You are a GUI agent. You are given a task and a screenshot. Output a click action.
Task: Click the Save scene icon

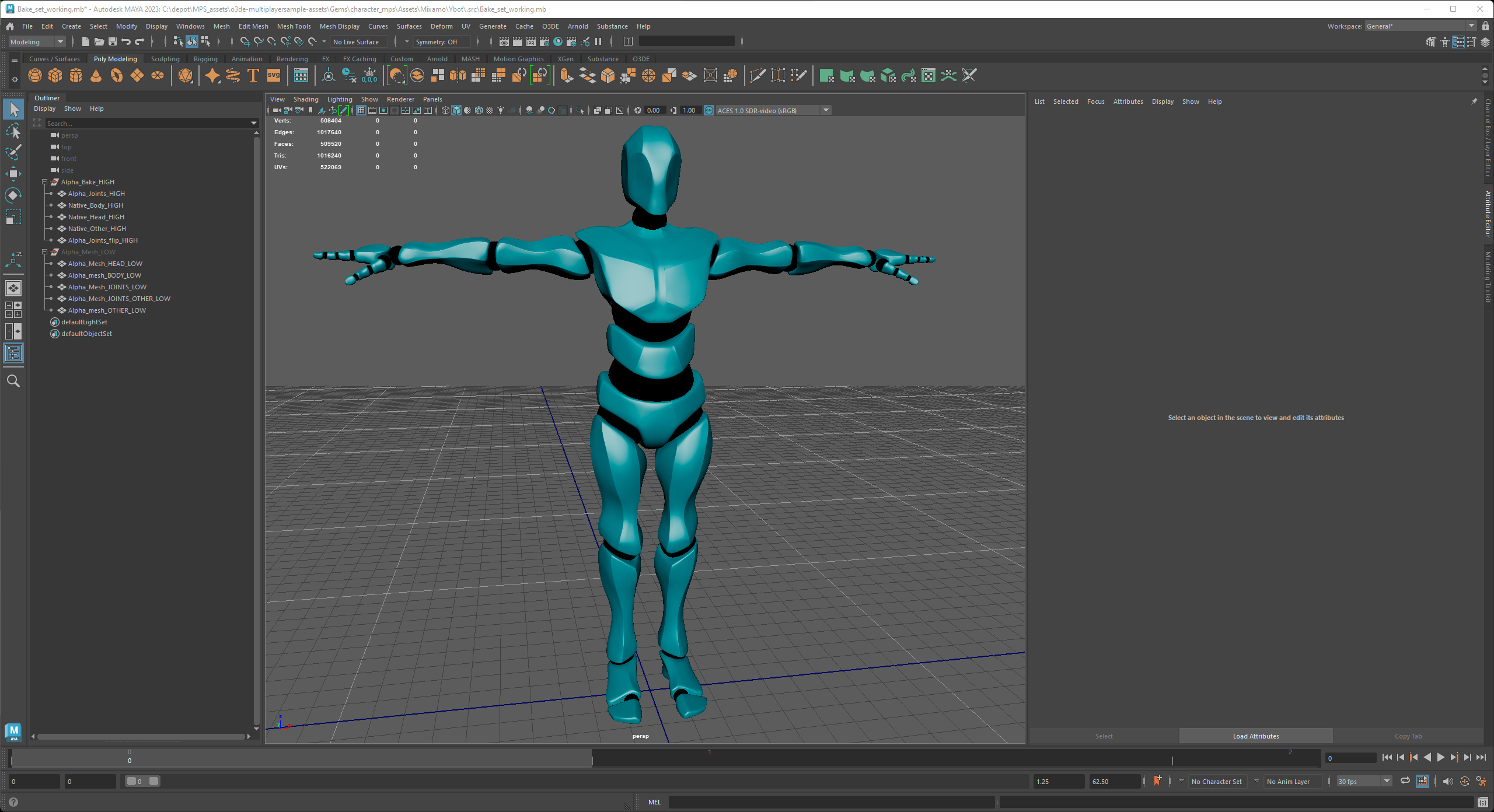(113, 41)
